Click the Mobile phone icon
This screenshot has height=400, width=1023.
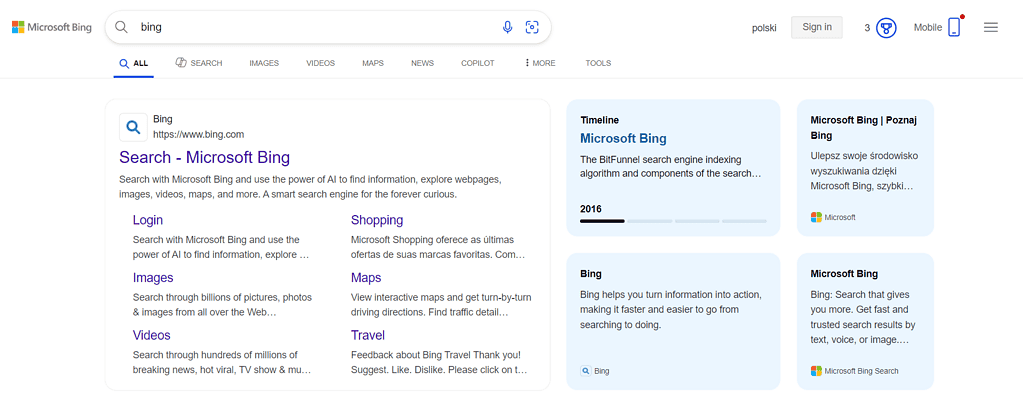click(x=953, y=27)
